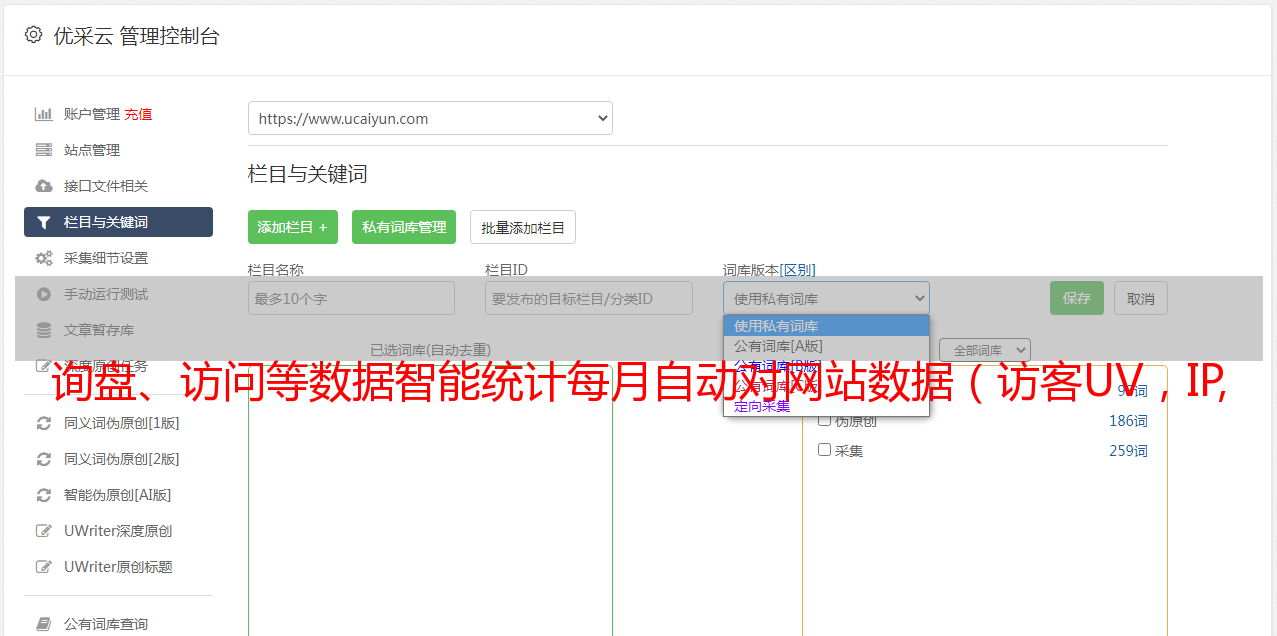Open the UWriter深度原创 edit icon

coord(44,531)
